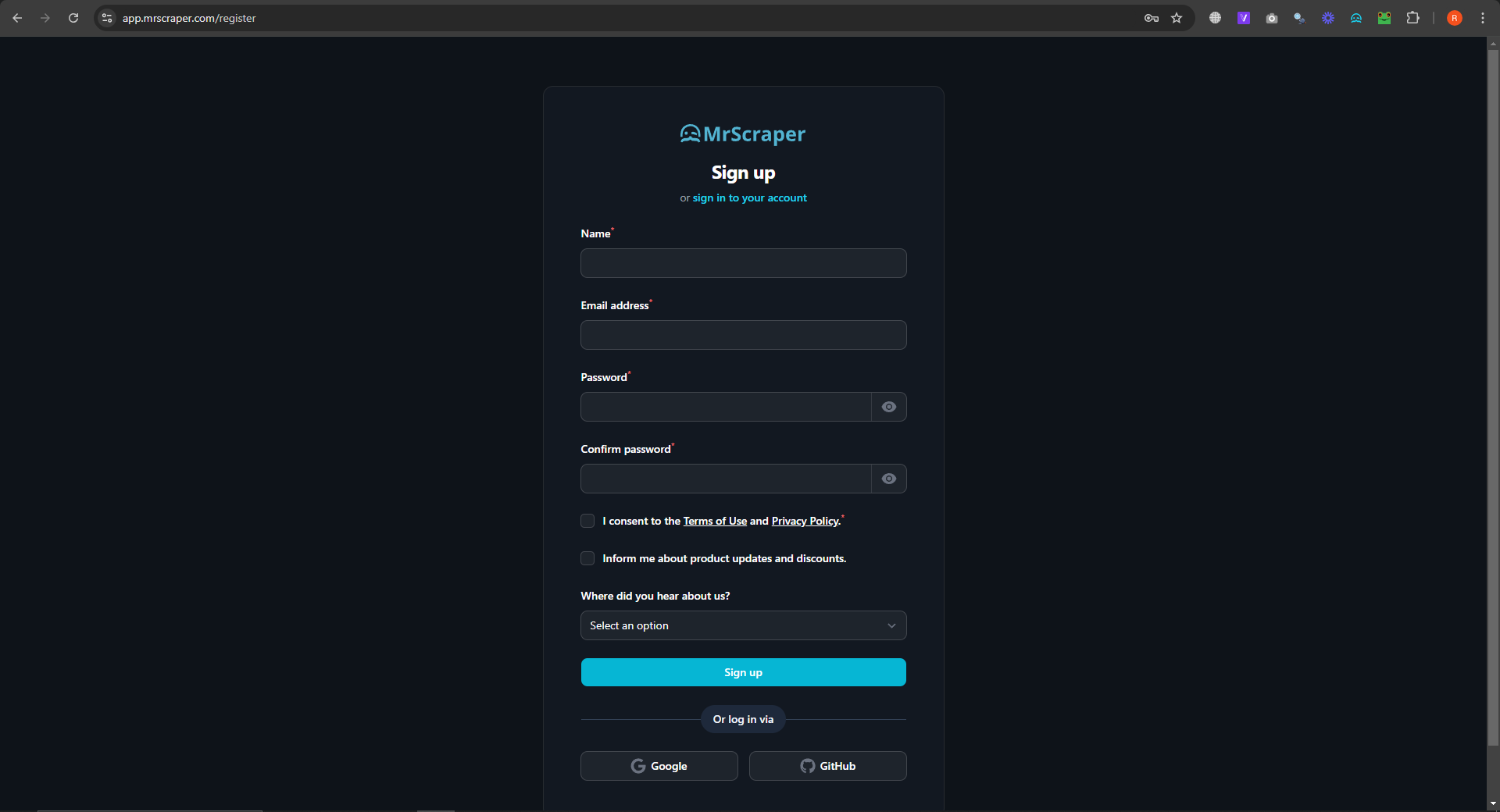
Task: Click the Google logo login button
Action: coord(659,766)
